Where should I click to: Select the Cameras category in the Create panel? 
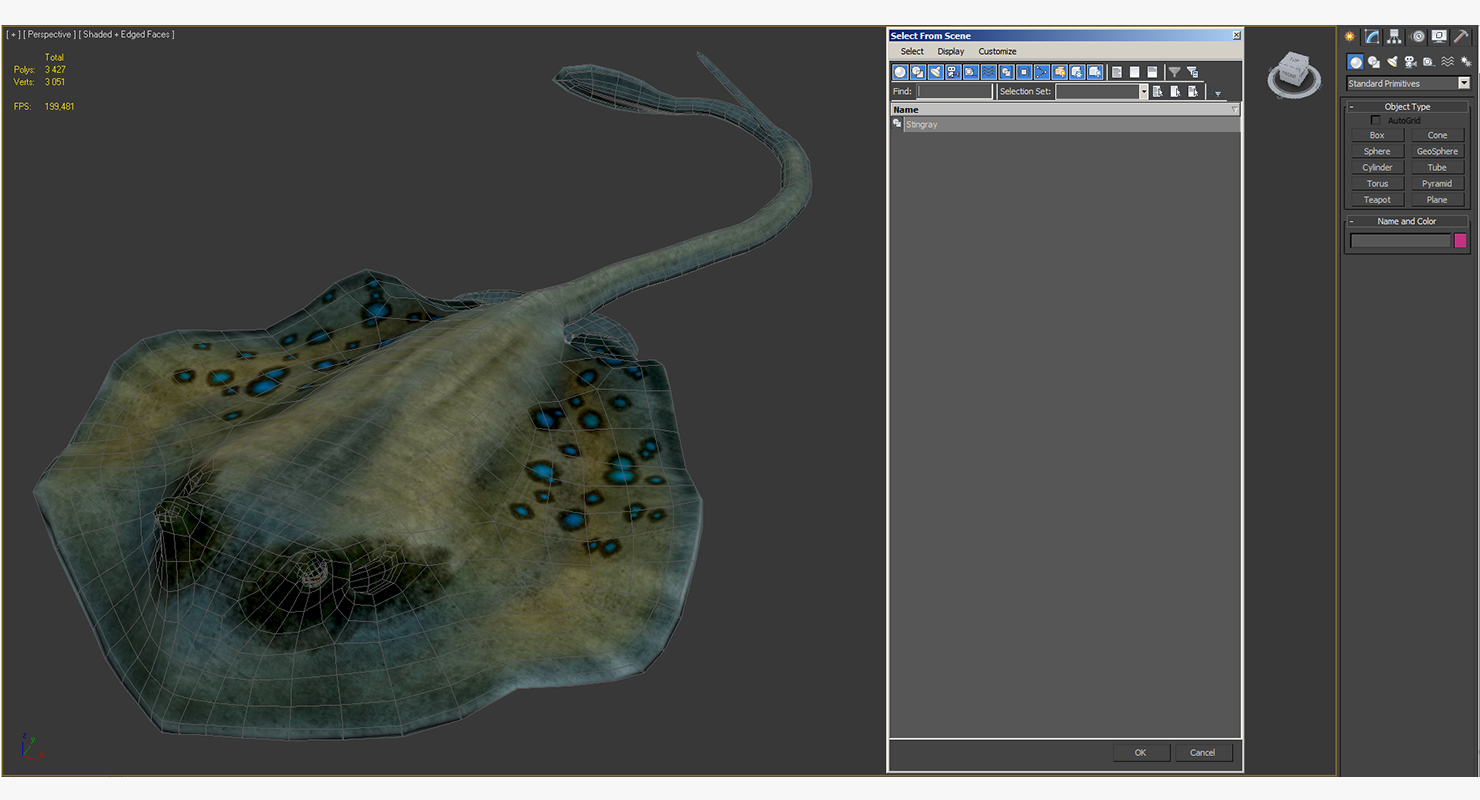click(1410, 62)
